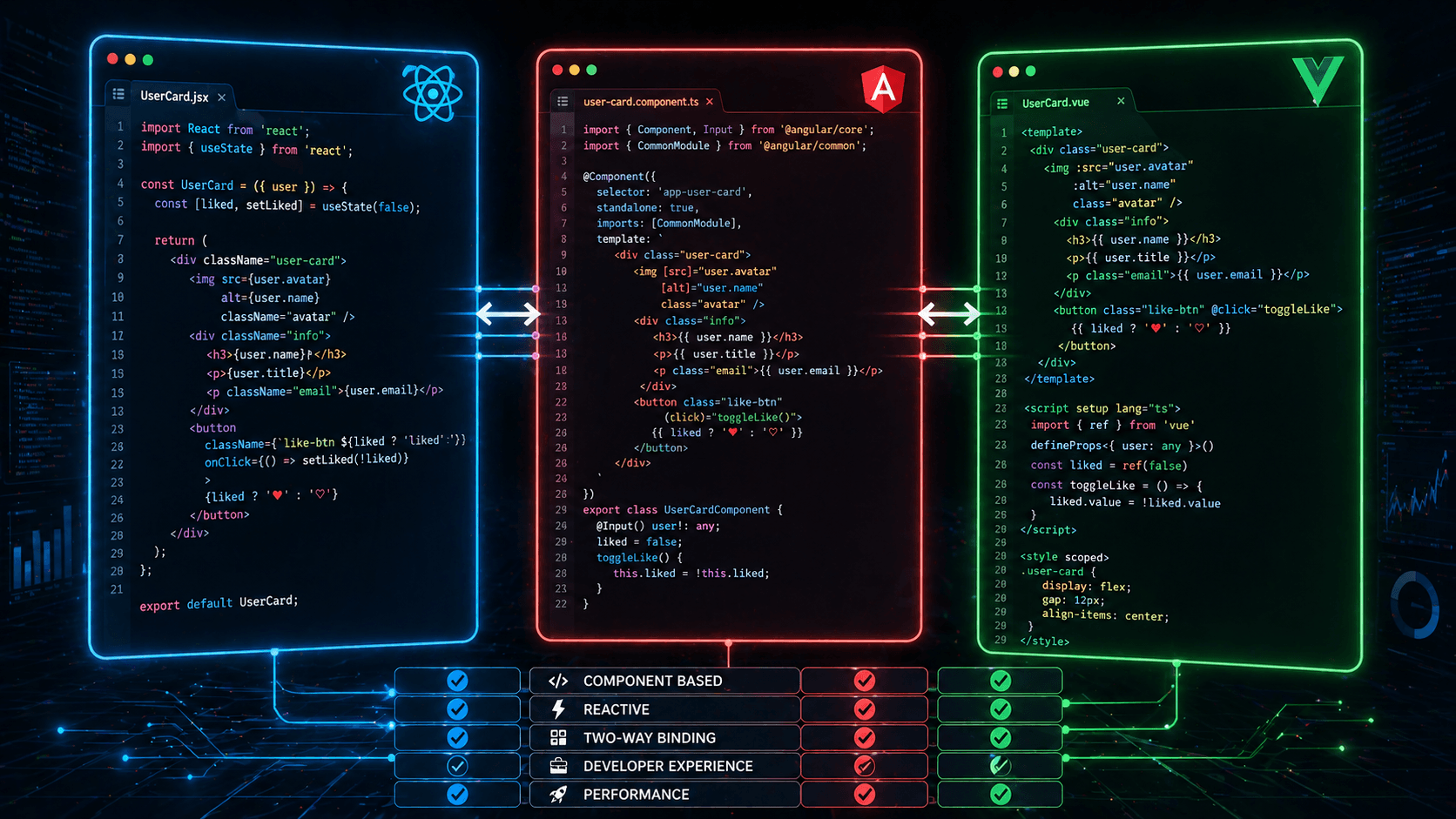Viewport: 1456px width, 819px height.
Task: Click 'const [liked, setLiked] = useState(false);' line
Action: click(x=287, y=205)
